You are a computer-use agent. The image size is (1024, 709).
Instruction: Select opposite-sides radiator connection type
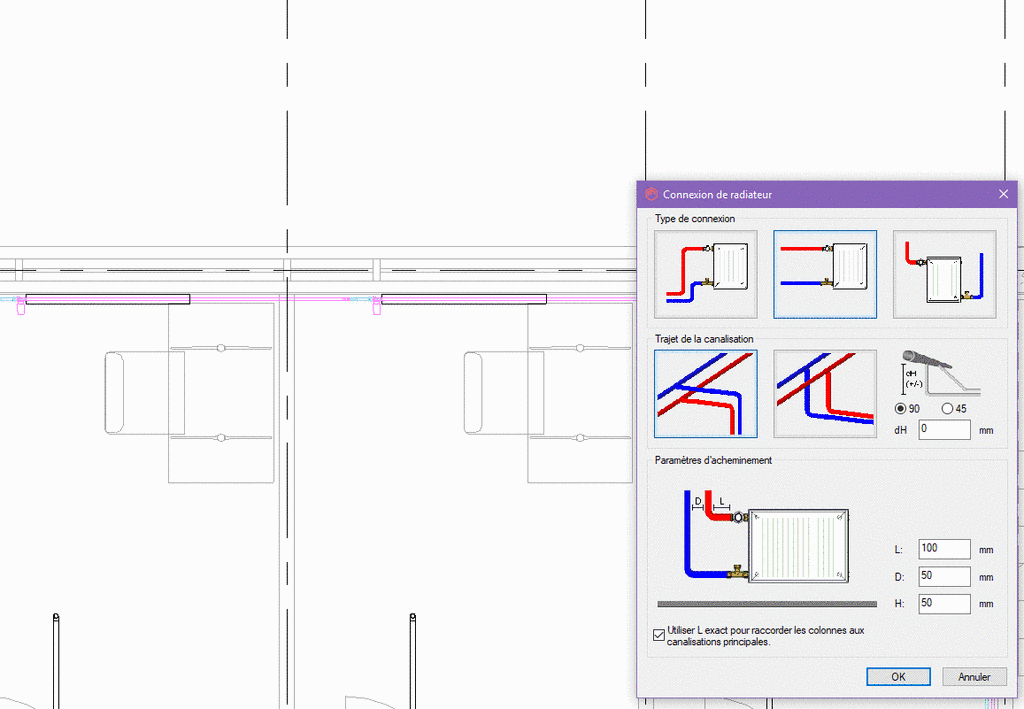pyautogui.click(x=945, y=274)
